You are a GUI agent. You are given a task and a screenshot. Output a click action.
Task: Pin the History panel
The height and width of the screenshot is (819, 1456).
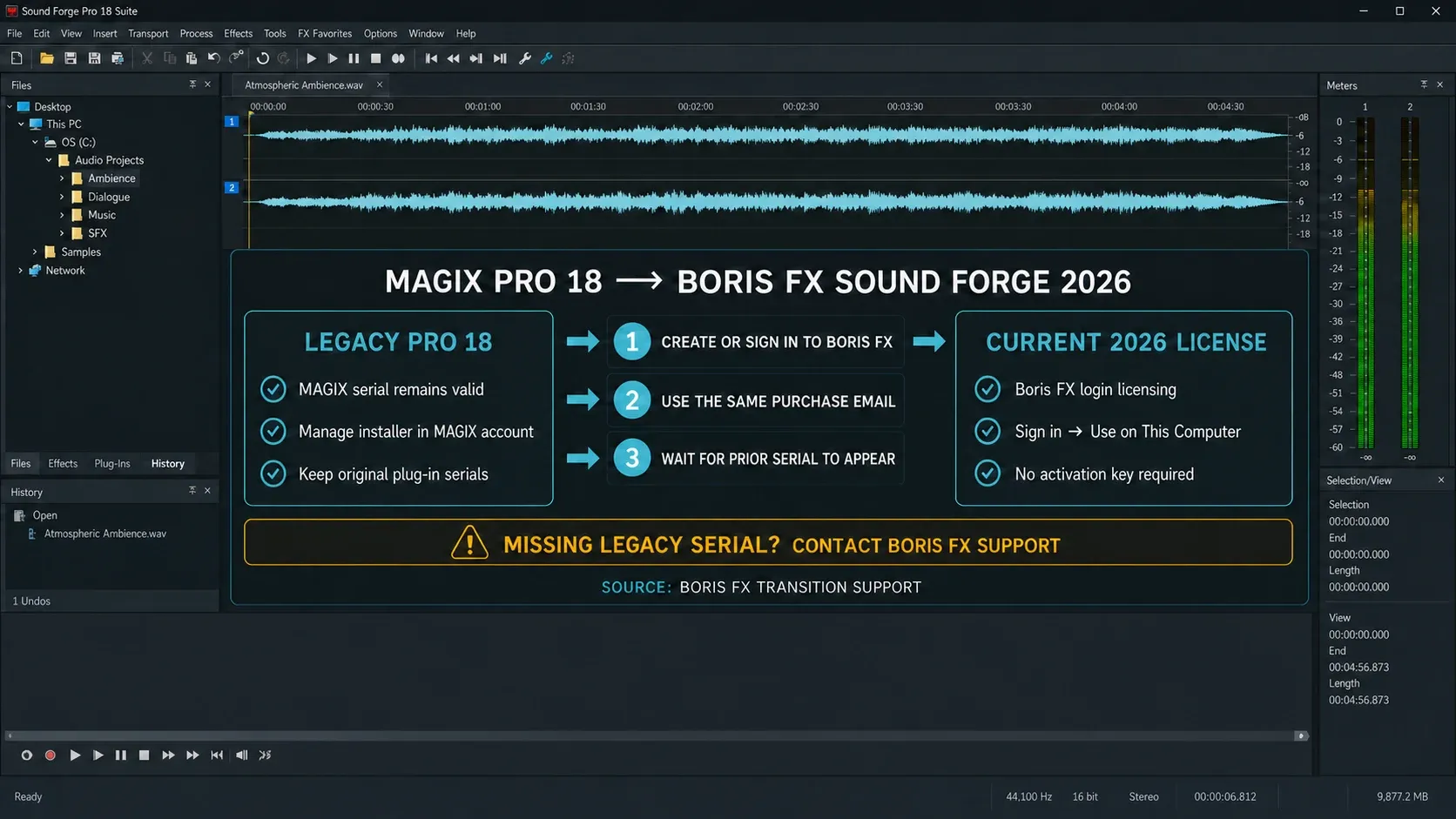[192, 491]
